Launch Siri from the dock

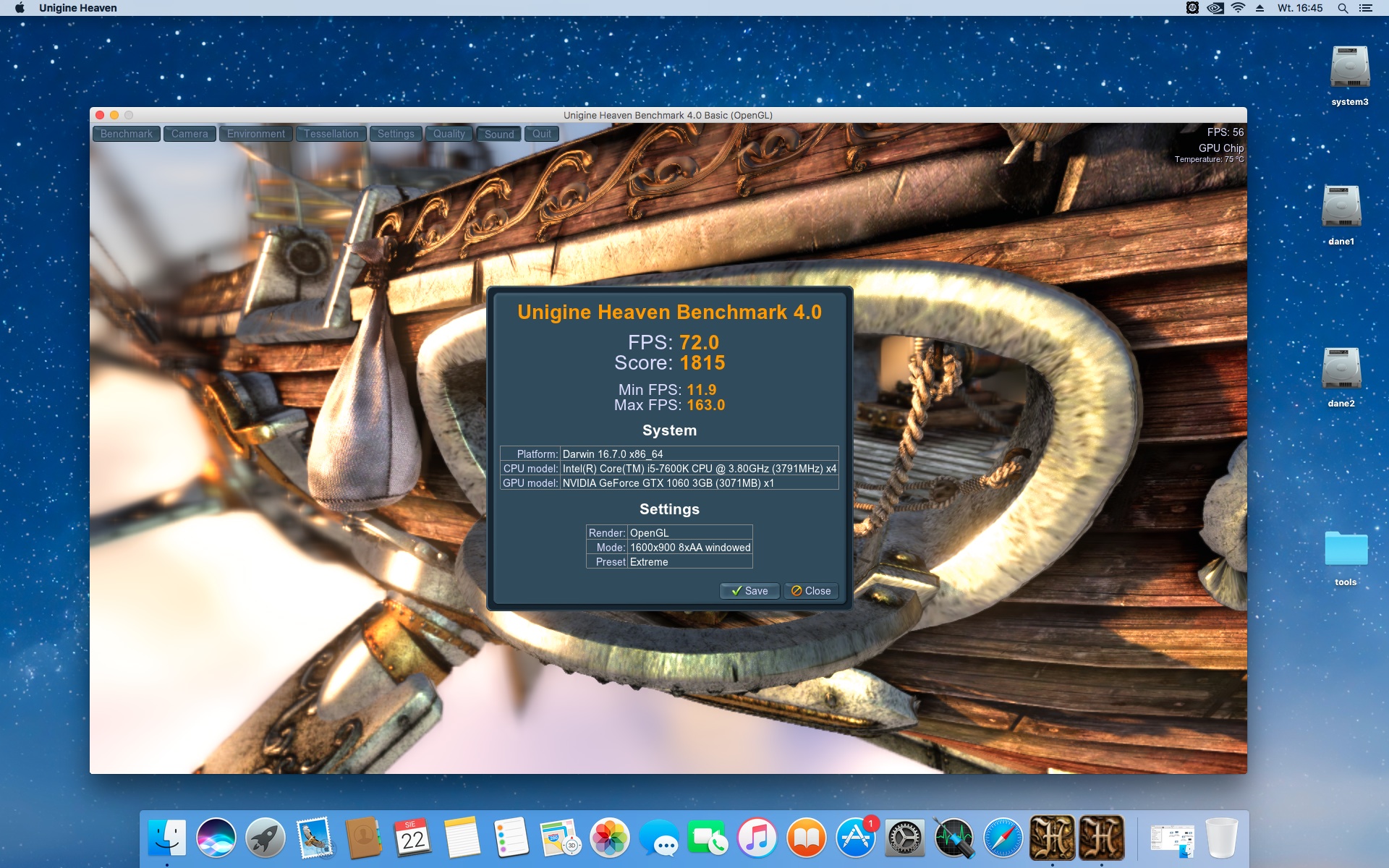tap(216, 838)
